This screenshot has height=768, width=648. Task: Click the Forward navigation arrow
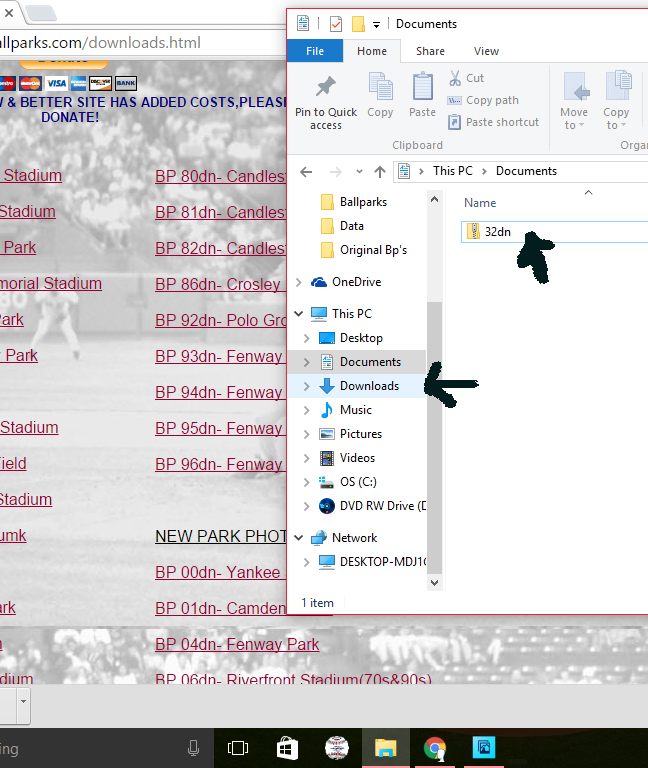(336, 171)
